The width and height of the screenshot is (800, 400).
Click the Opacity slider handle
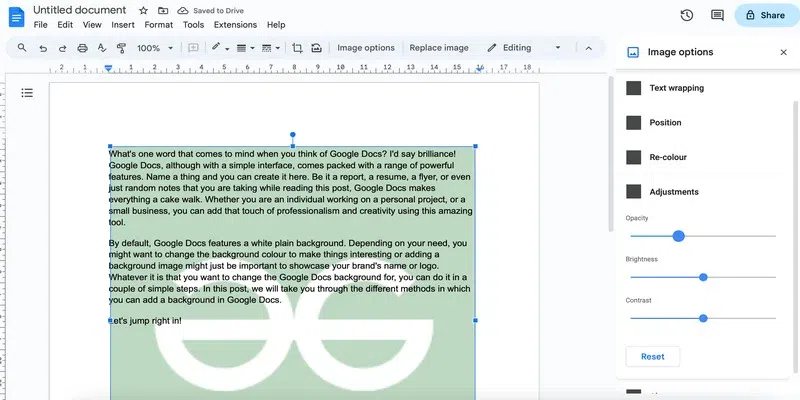pos(678,236)
